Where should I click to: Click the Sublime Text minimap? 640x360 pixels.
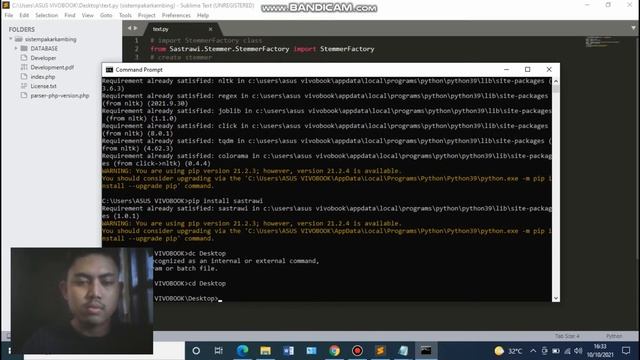[x=603, y=41]
